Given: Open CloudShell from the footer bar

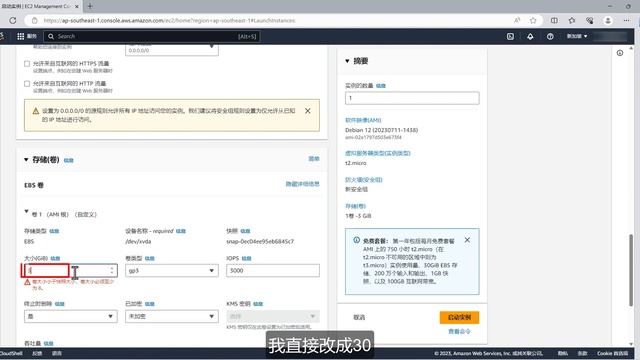Looking at the screenshot, I should (x=11, y=353).
